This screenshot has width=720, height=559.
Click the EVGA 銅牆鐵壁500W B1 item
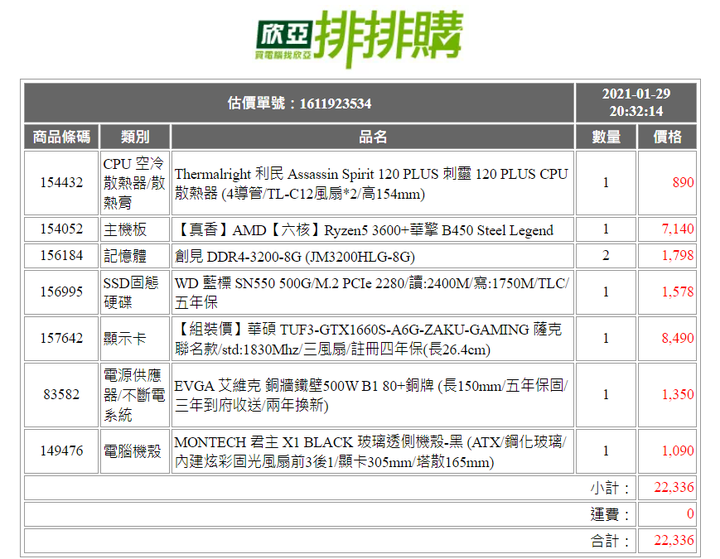pyautogui.click(x=372, y=395)
